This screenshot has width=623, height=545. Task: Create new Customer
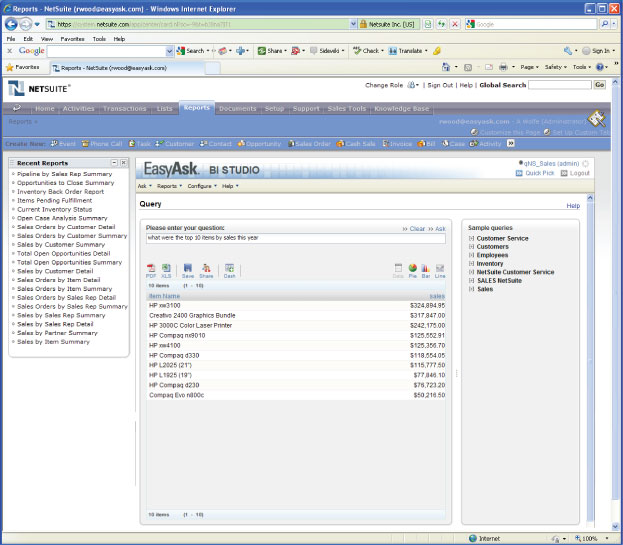pos(174,144)
